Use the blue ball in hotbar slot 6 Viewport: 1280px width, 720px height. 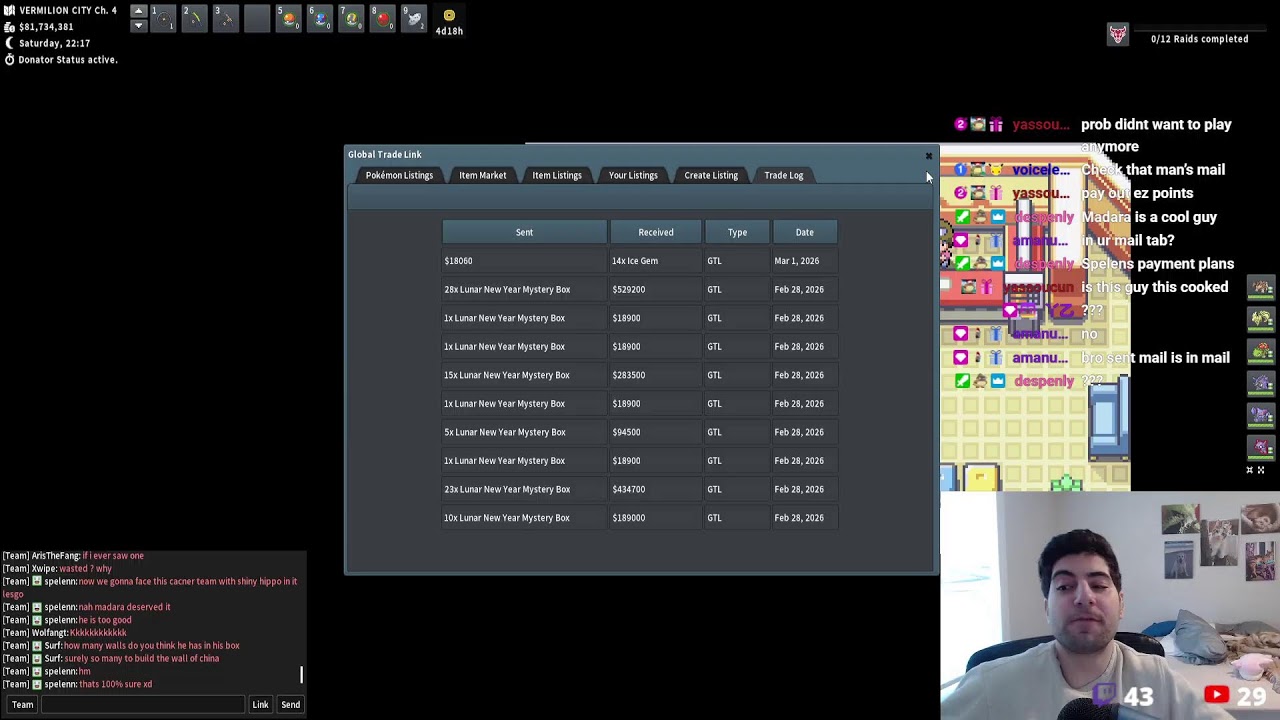coord(320,18)
